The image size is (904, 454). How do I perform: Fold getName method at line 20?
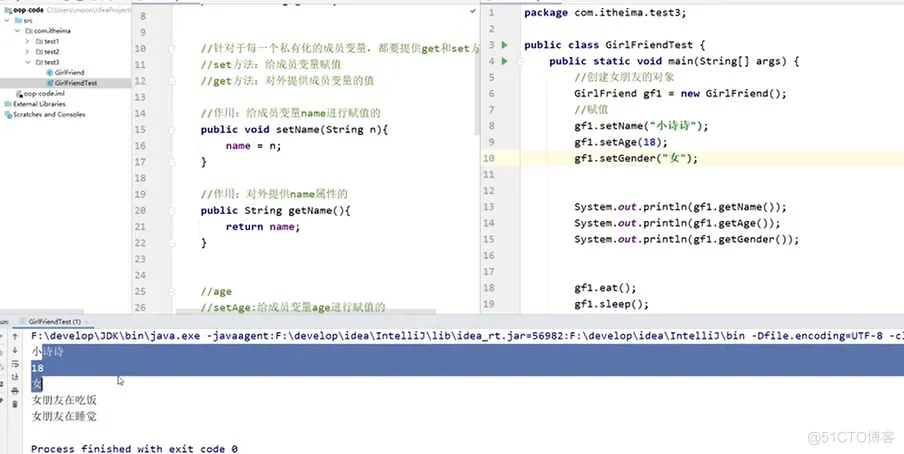172,211
